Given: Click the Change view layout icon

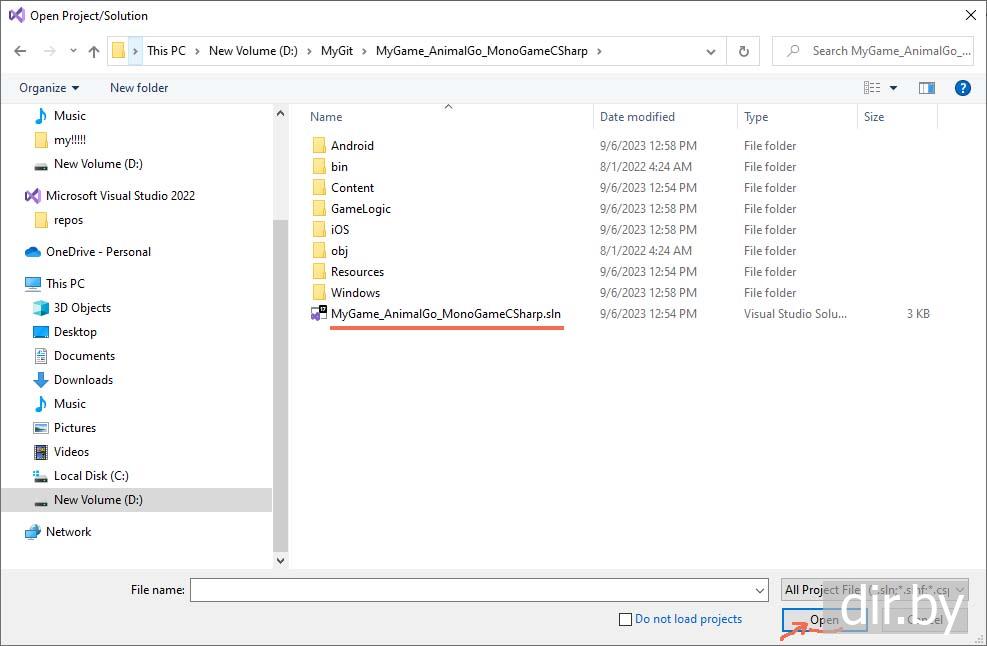Looking at the screenshot, I should pos(872,88).
